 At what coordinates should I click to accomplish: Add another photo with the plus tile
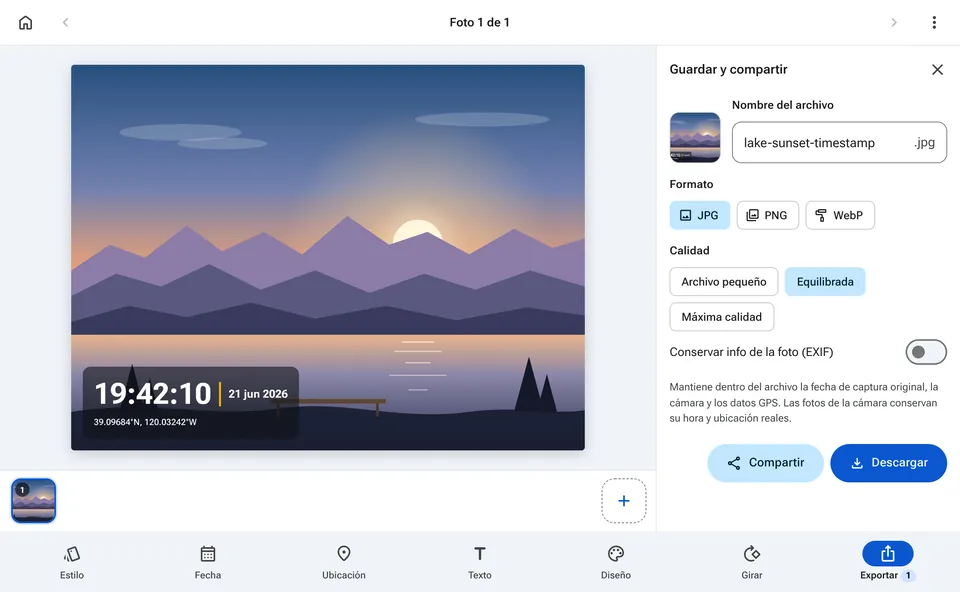(x=623, y=501)
